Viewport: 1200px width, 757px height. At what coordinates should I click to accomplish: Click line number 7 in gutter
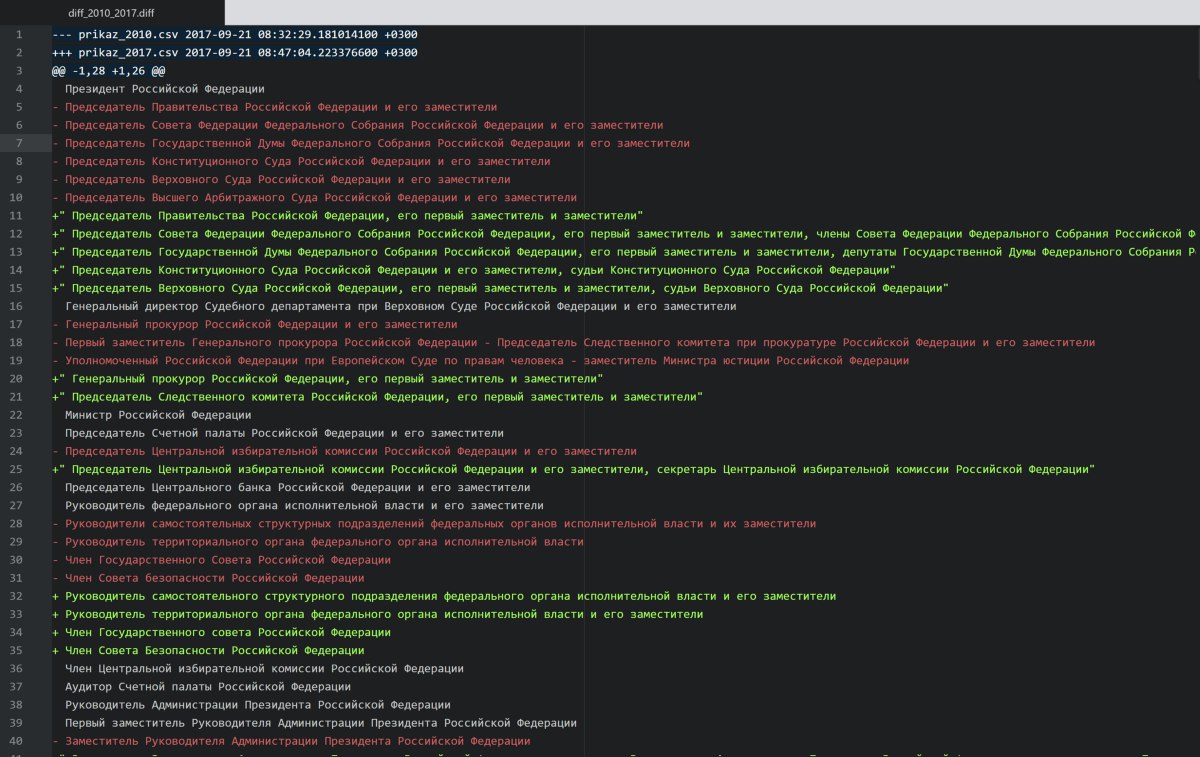tap(19, 143)
